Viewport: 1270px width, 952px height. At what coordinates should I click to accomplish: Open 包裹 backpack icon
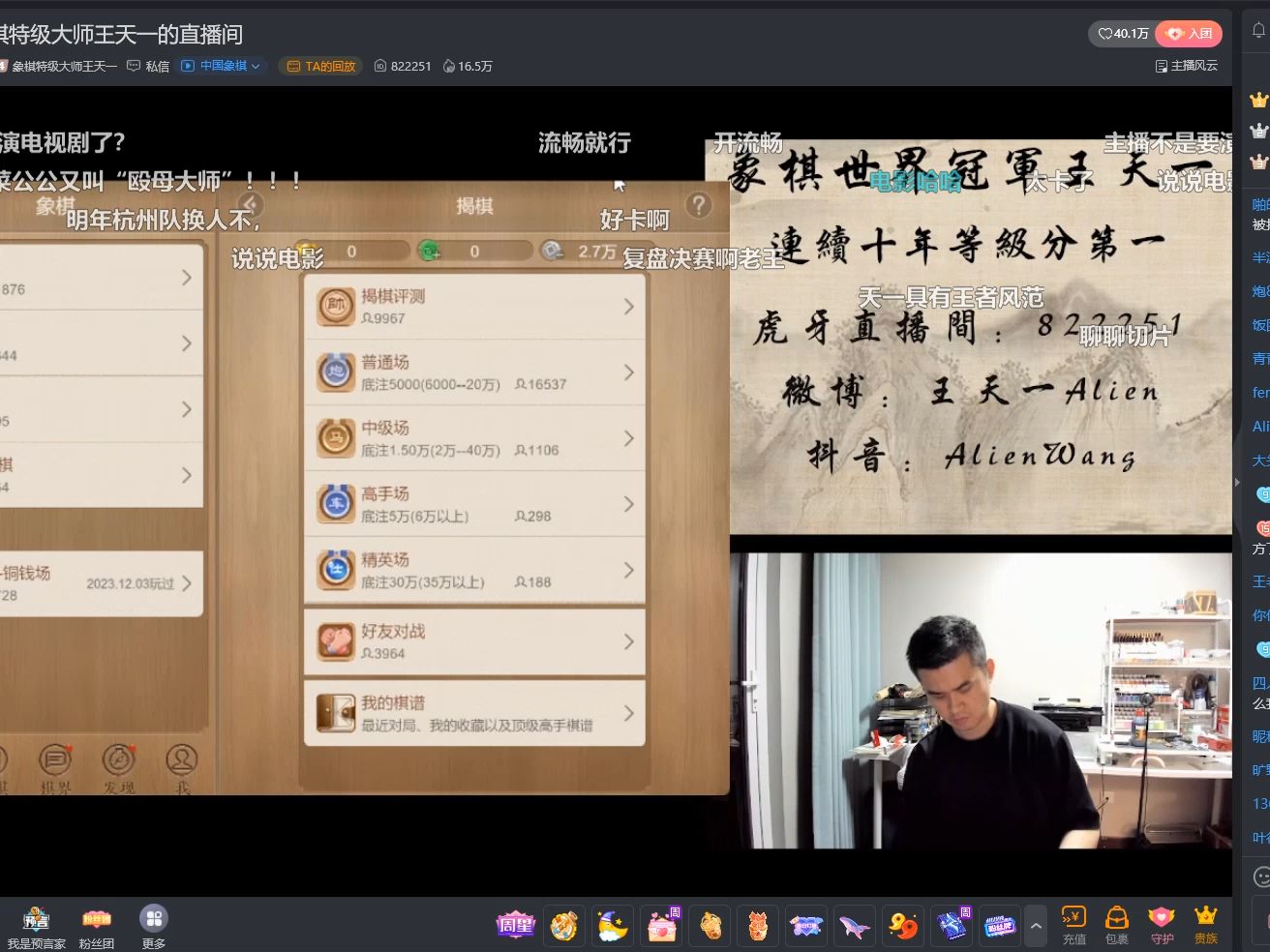[x=1117, y=925]
